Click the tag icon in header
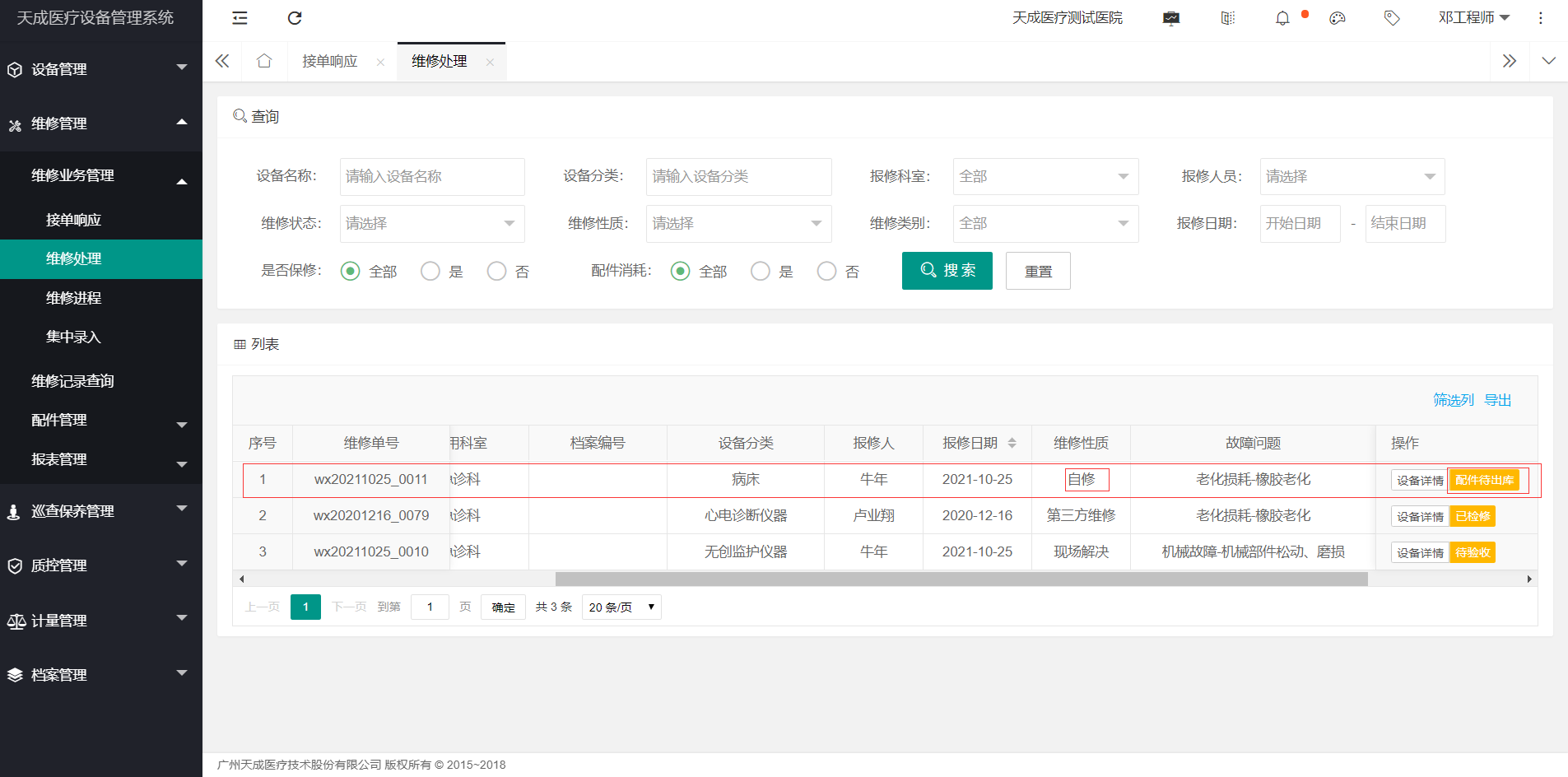The height and width of the screenshot is (777, 1568). [x=1392, y=18]
